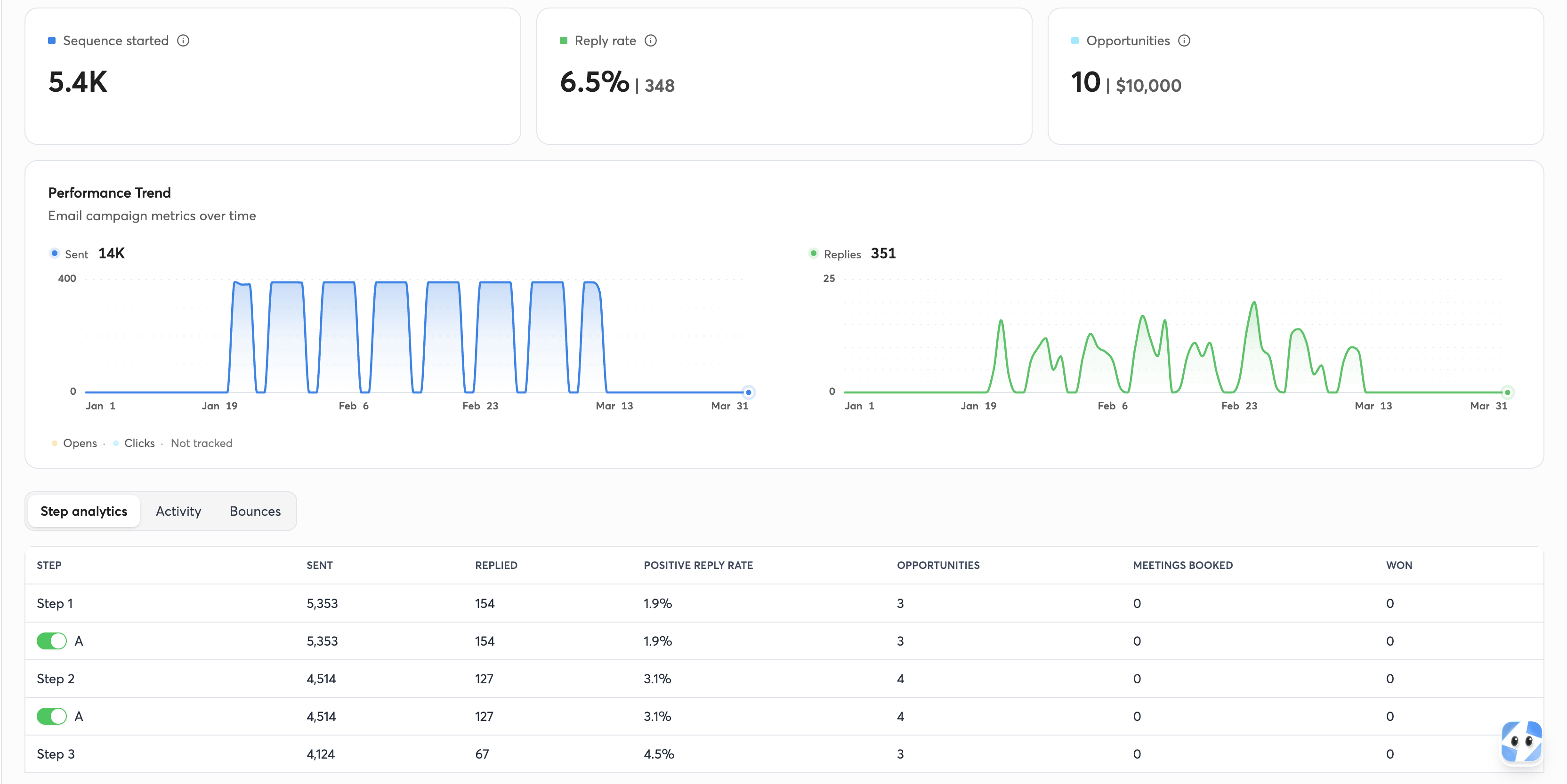Screen dimensions: 1567x784
Task: Click the $10,000 opportunities amount
Action: click(x=1148, y=86)
